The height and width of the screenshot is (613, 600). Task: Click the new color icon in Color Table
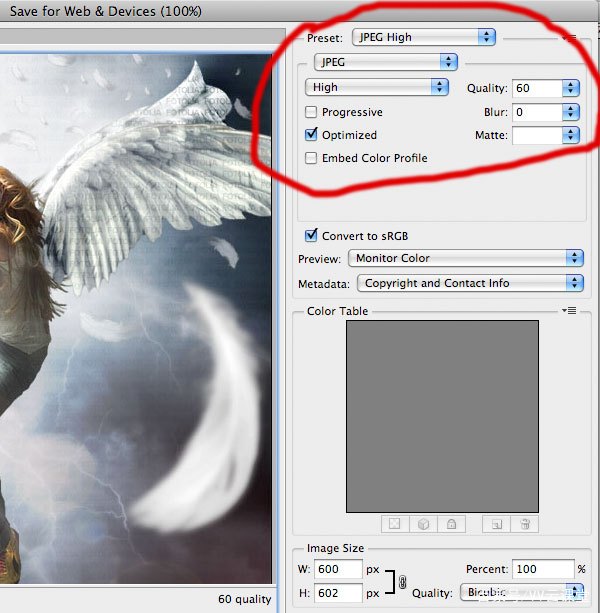(496, 524)
